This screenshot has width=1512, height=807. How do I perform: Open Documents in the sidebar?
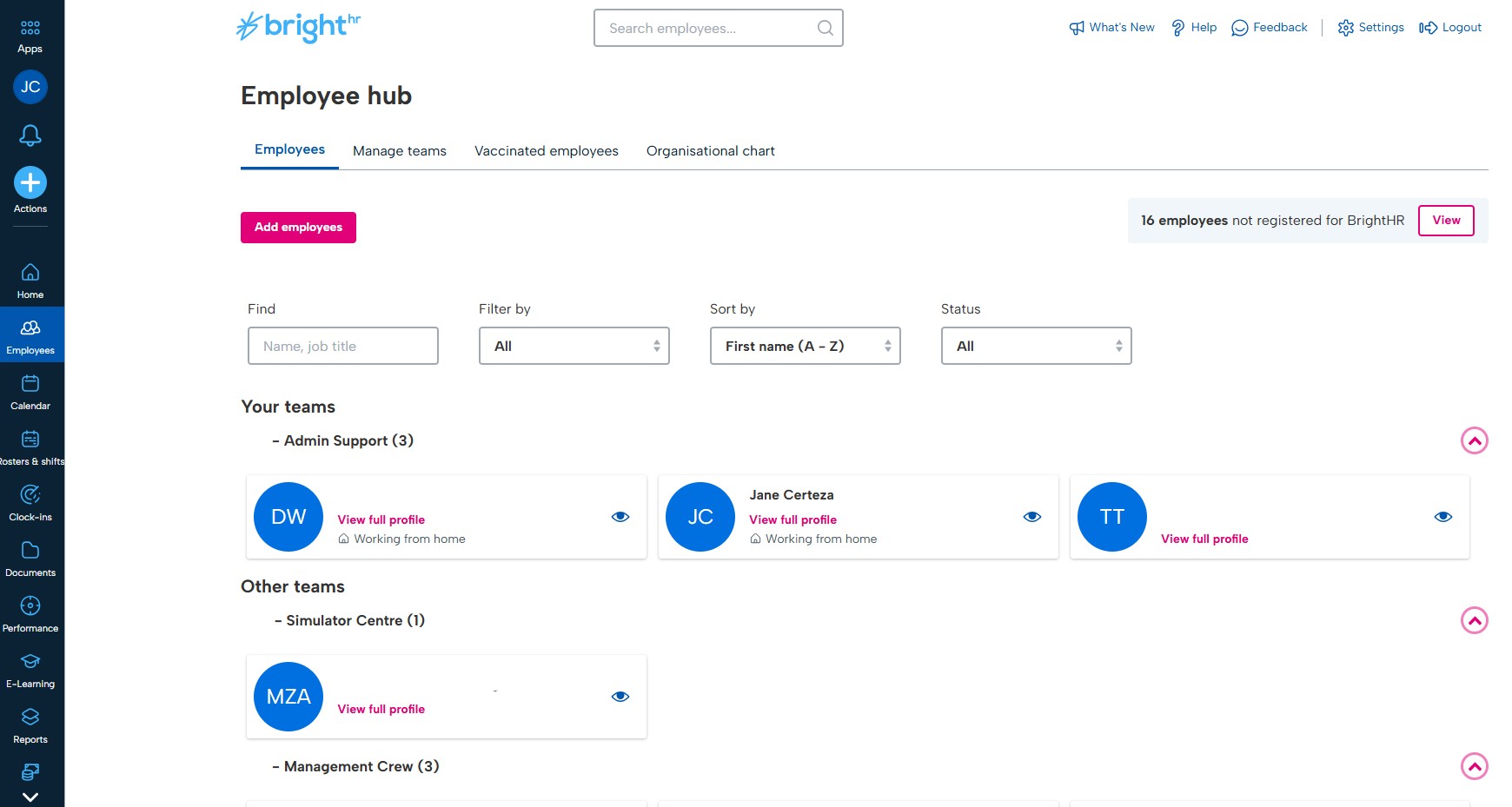pyautogui.click(x=30, y=559)
